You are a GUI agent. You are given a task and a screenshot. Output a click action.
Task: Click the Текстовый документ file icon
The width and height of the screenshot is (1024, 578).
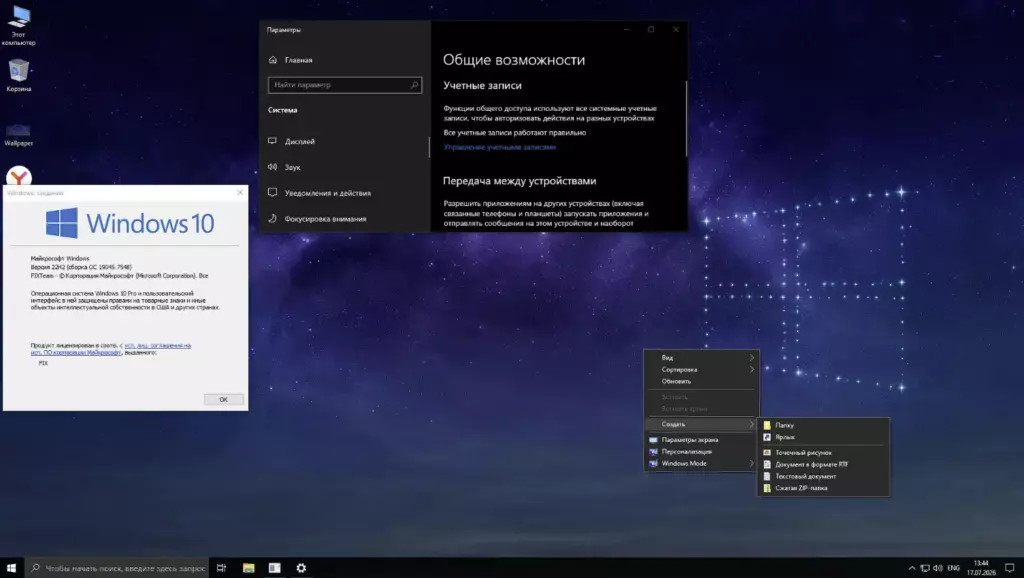767,476
